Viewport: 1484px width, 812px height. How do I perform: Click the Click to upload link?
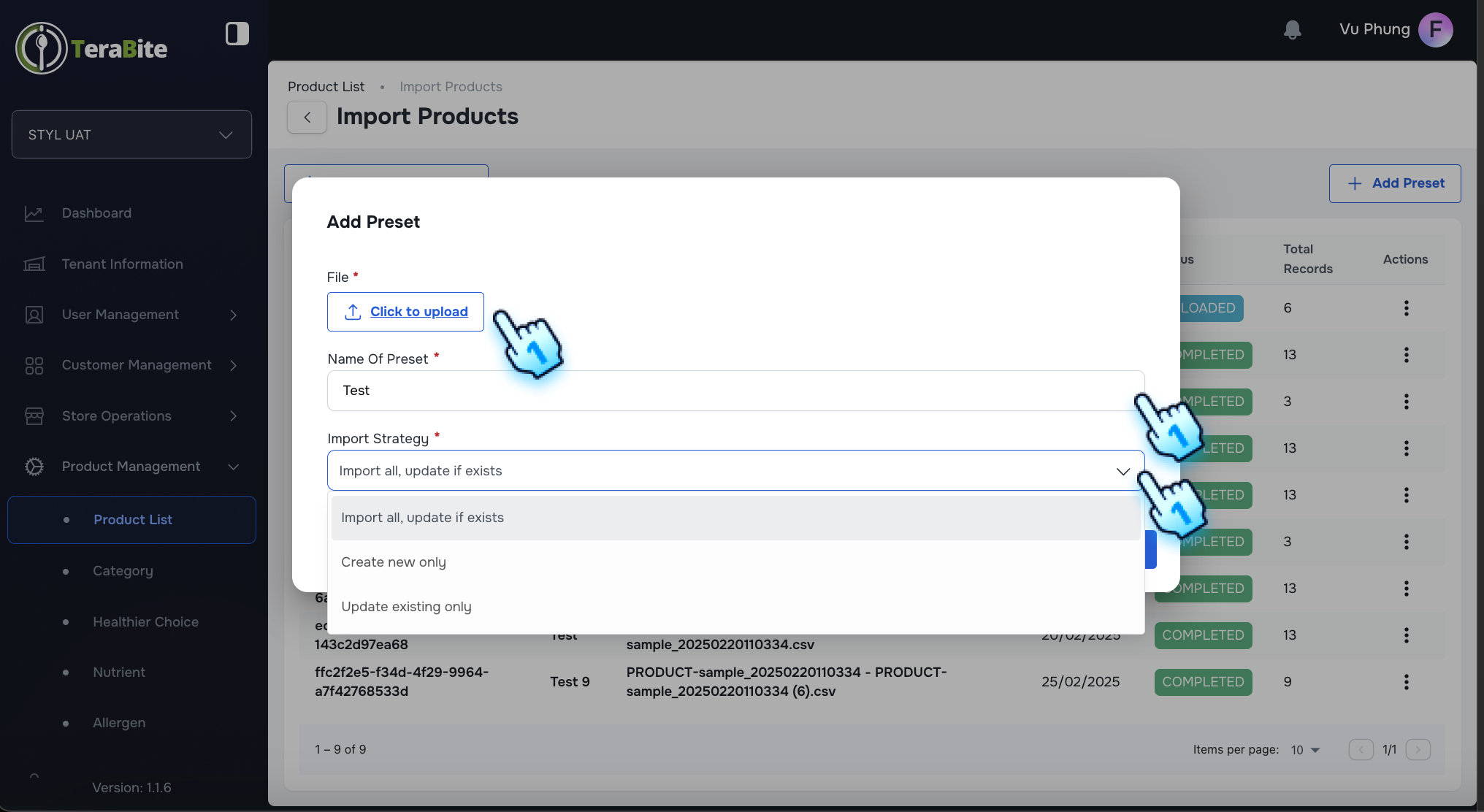point(419,311)
